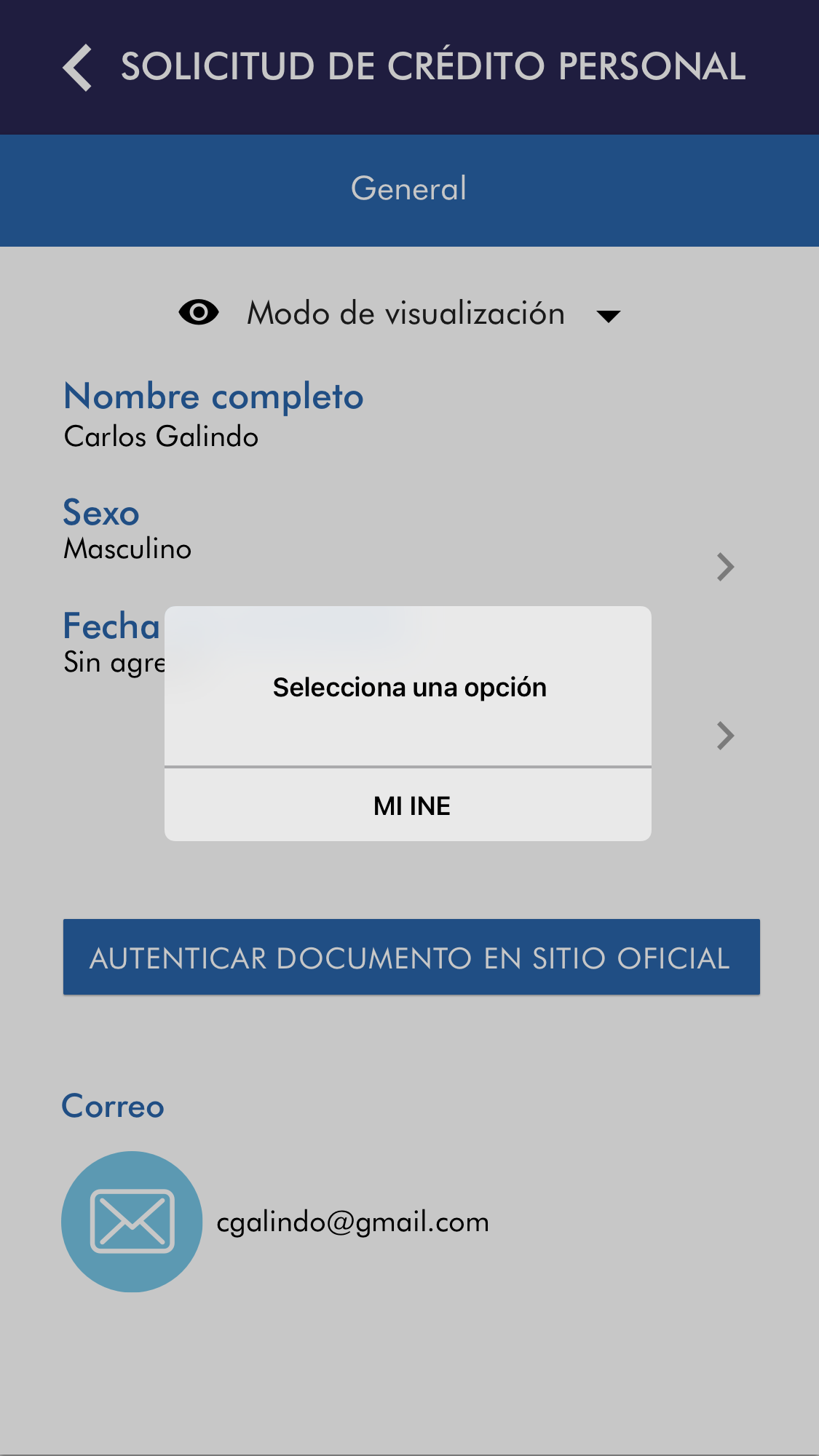Tap the round envelope mail icon
This screenshot has height=1456, width=819.
pos(132,1221)
